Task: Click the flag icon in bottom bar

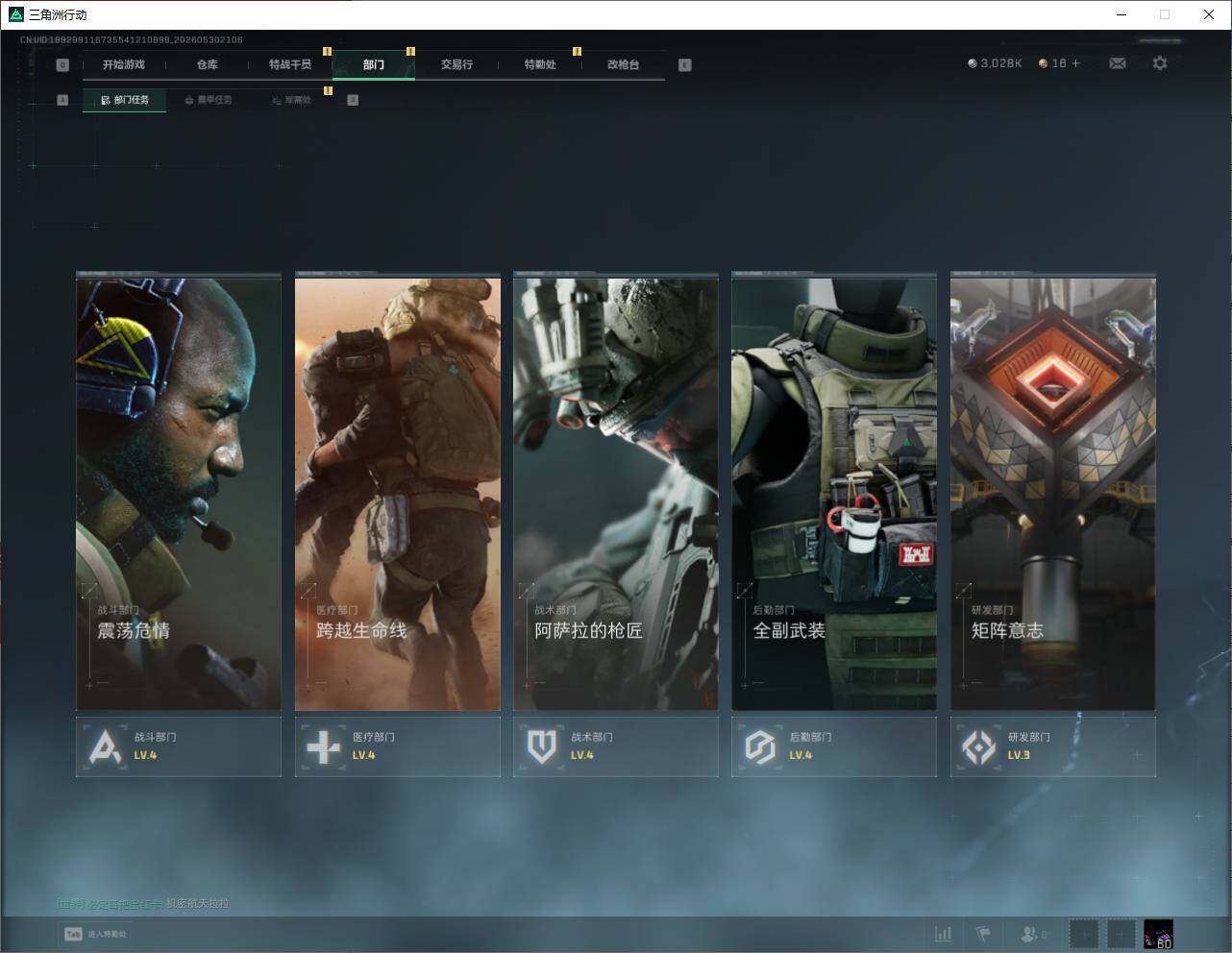Action: pyautogui.click(x=983, y=934)
